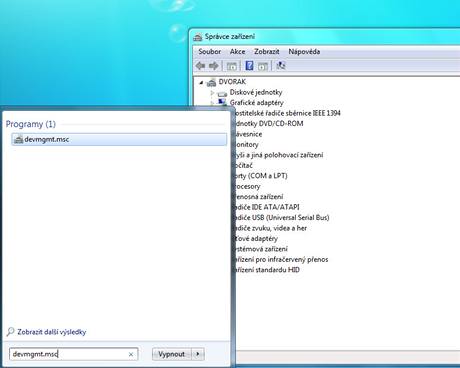Open the blue question mark Help icon
The height and width of the screenshot is (368, 460).
tap(249, 66)
